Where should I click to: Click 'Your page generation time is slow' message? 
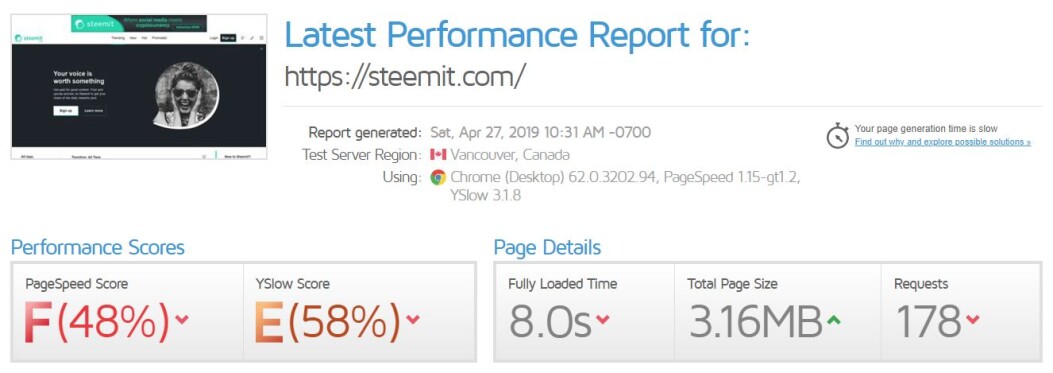coord(926,128)
